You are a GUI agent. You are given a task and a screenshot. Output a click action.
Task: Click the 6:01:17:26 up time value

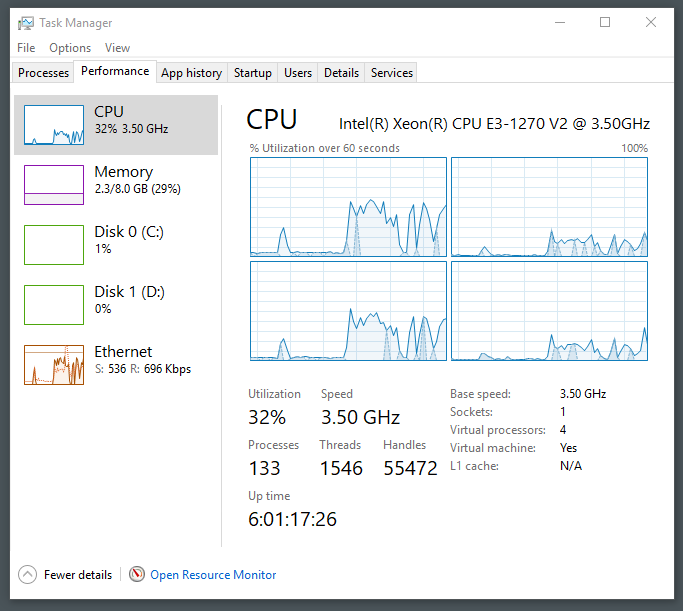[x=292, y=519]
